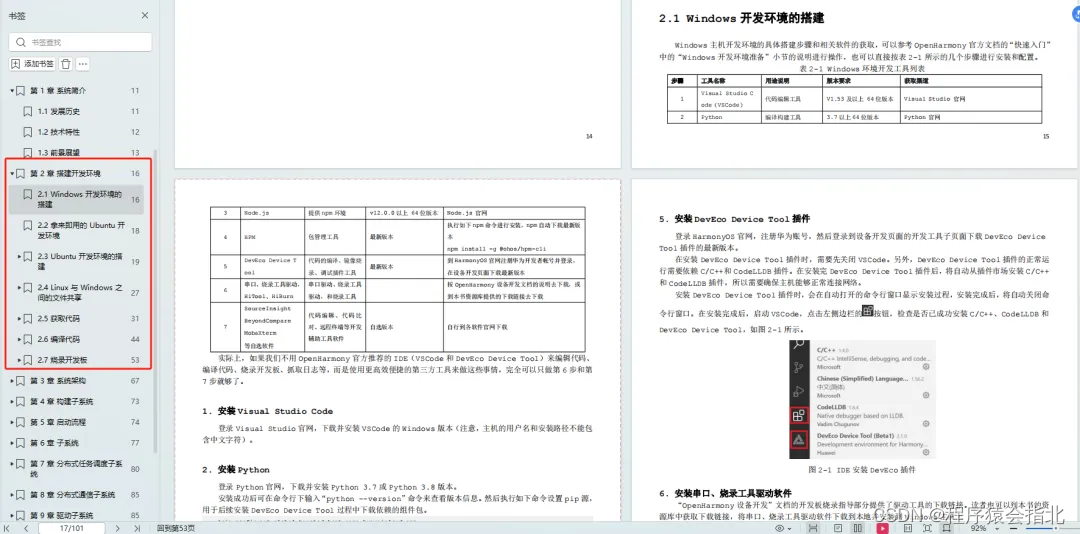The height and width of the screenshot is (534, 1080).
Task: Click heading 1. 安装 Visual Studio Code
Action: click(267, 411)
